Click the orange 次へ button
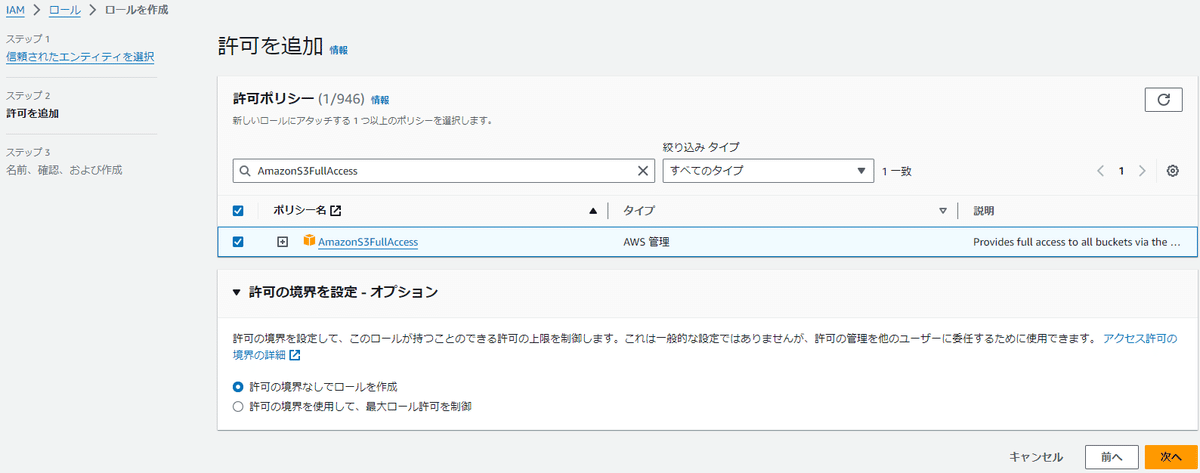The width and height of the screenshot is (1200, 473). pos(1171,456)
